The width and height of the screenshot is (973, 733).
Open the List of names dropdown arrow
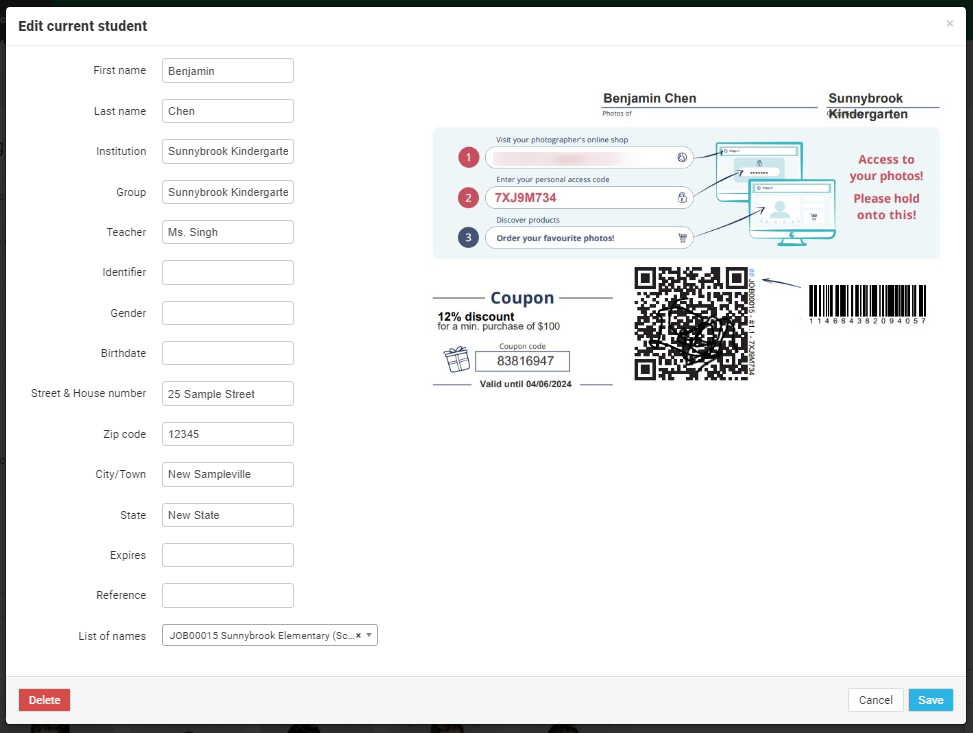pos(369,635)
